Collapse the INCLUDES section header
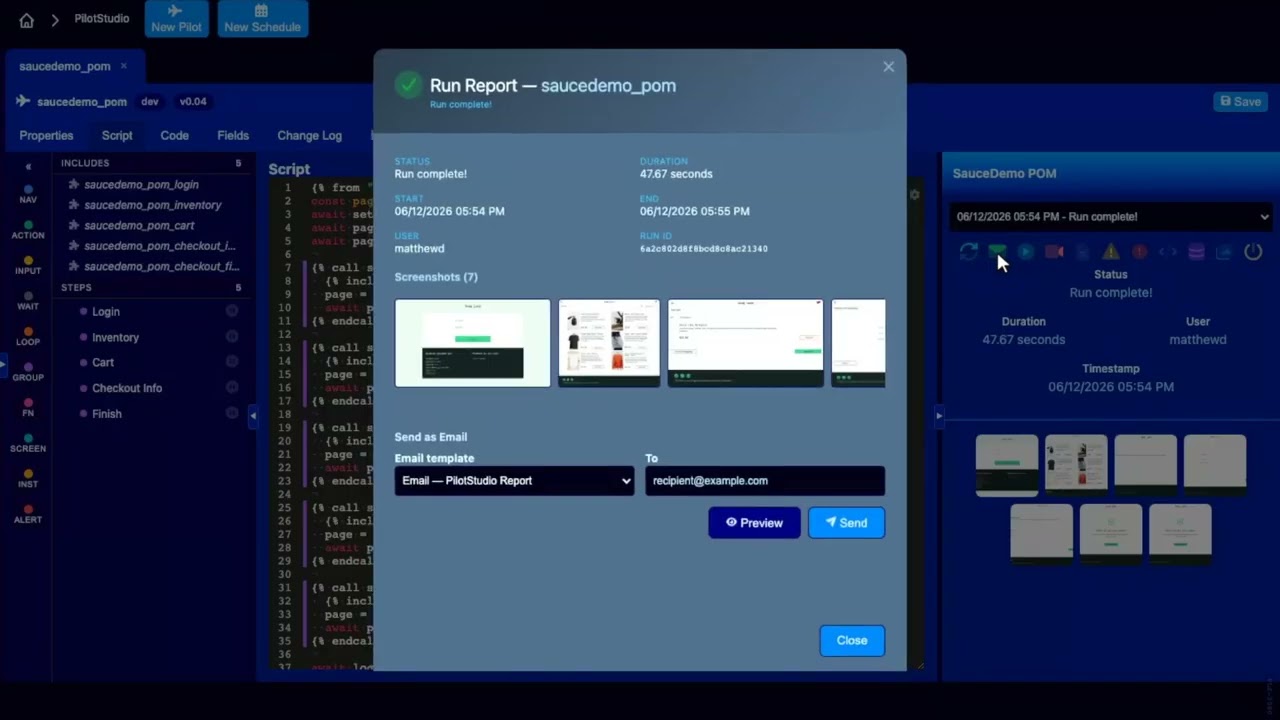1280x720 pixels. [x=150, y=163]
